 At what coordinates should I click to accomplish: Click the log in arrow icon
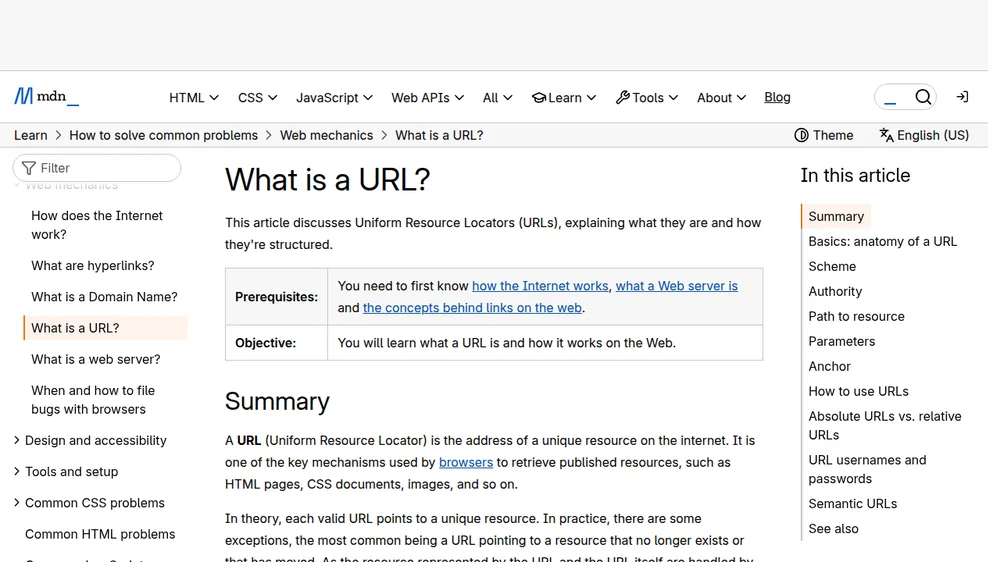coord(962,97)
